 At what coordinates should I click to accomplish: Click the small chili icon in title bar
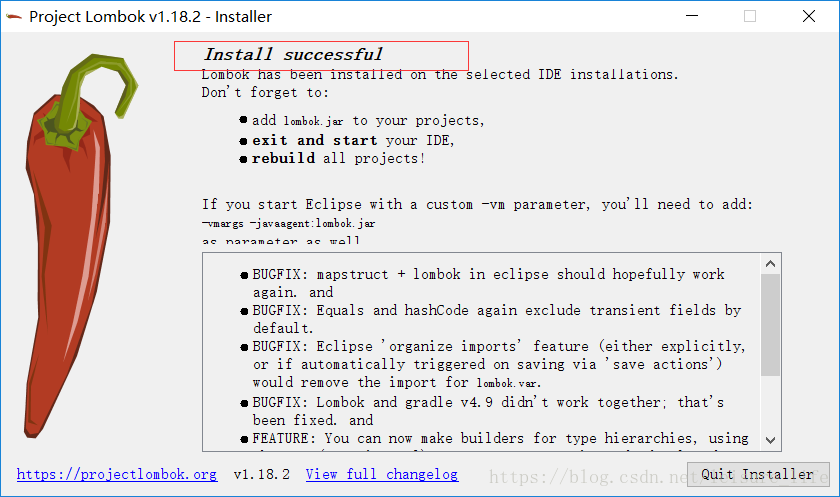pyautogui.click(x=14, y=17)
